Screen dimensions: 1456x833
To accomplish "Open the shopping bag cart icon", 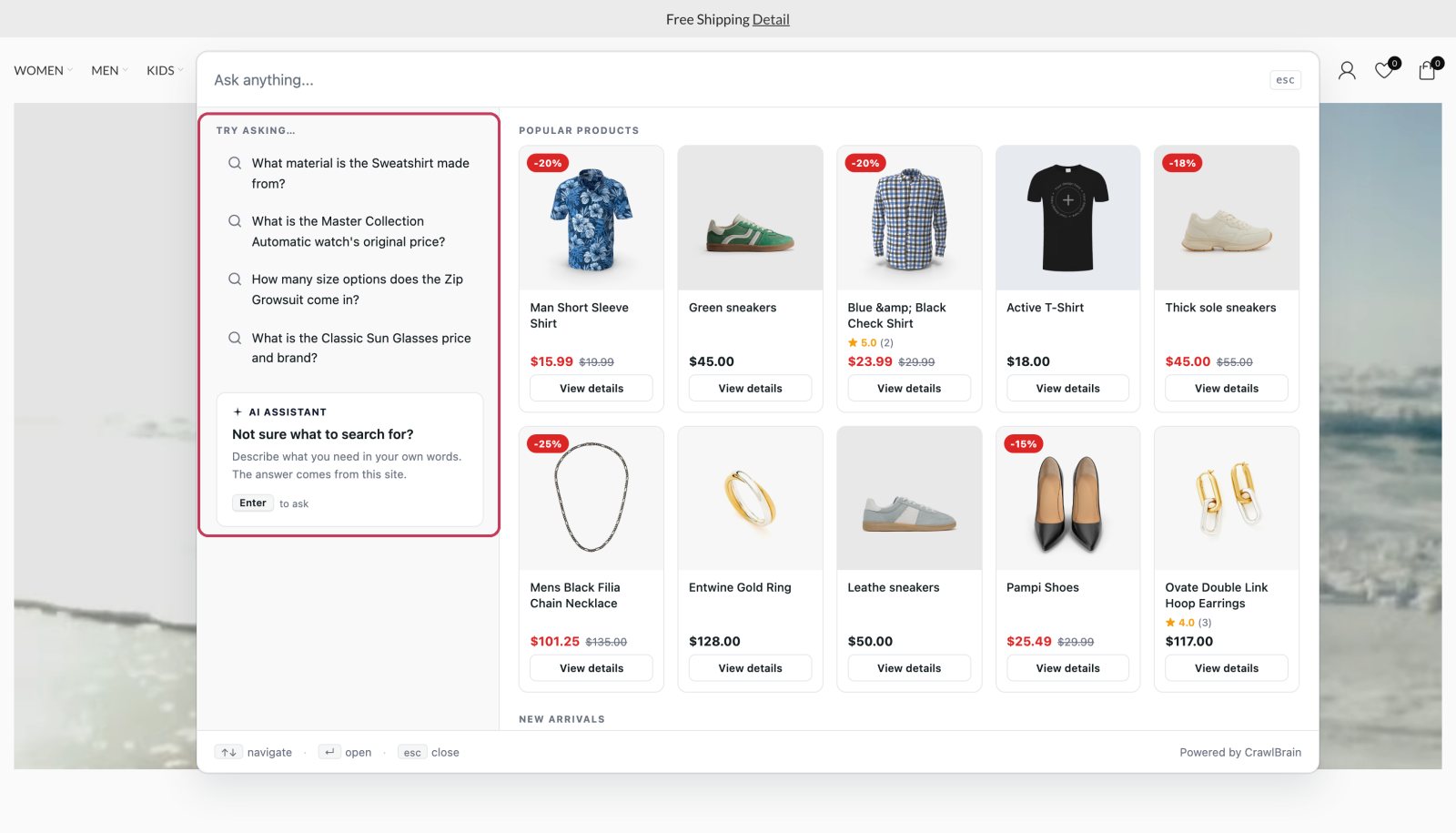I will click(1427, 70).
